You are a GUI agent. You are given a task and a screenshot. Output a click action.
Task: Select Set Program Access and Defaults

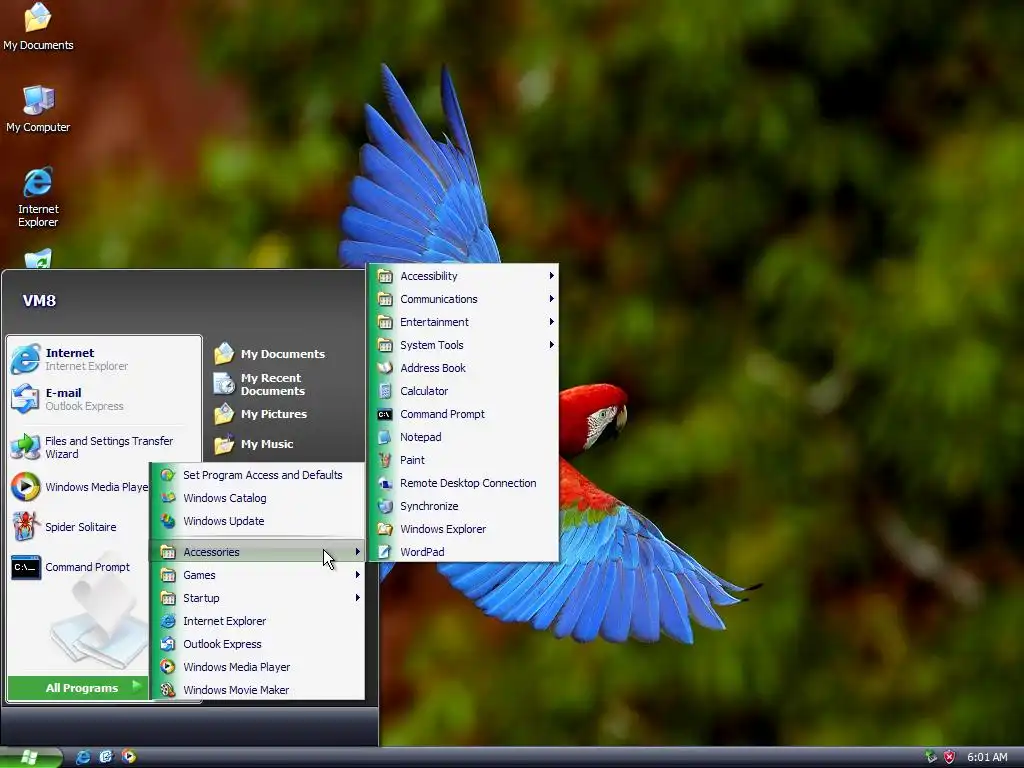(x=257, y=475)
